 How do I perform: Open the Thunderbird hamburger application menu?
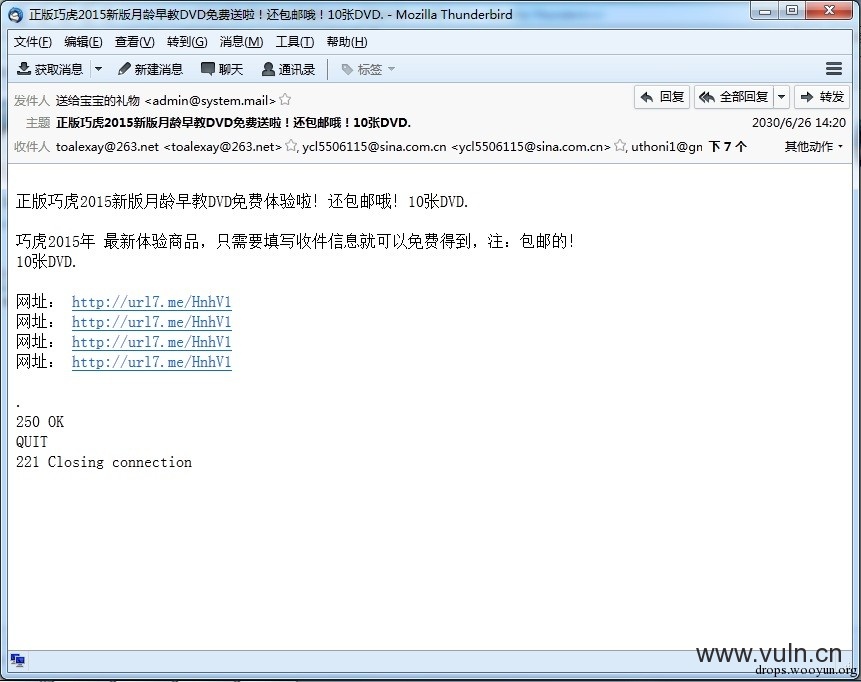tap(834, 69)
